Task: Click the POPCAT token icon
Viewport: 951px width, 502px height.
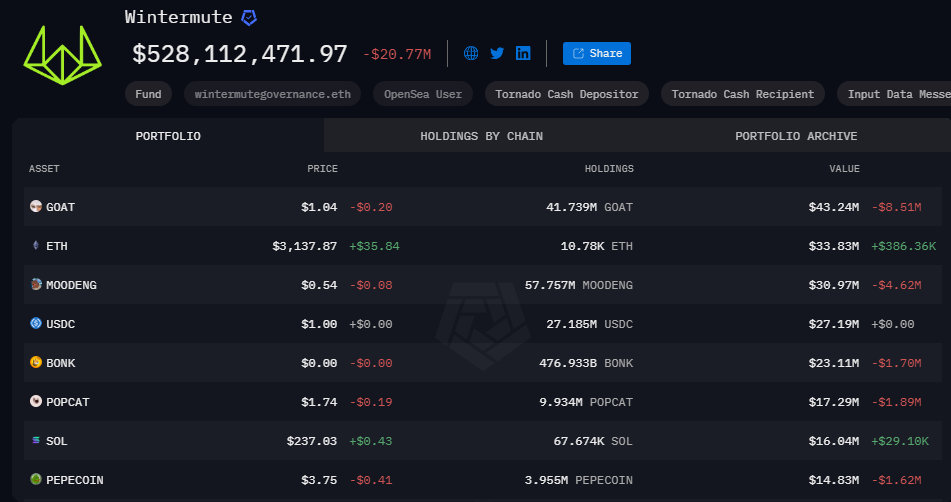Action: point(36,401)
